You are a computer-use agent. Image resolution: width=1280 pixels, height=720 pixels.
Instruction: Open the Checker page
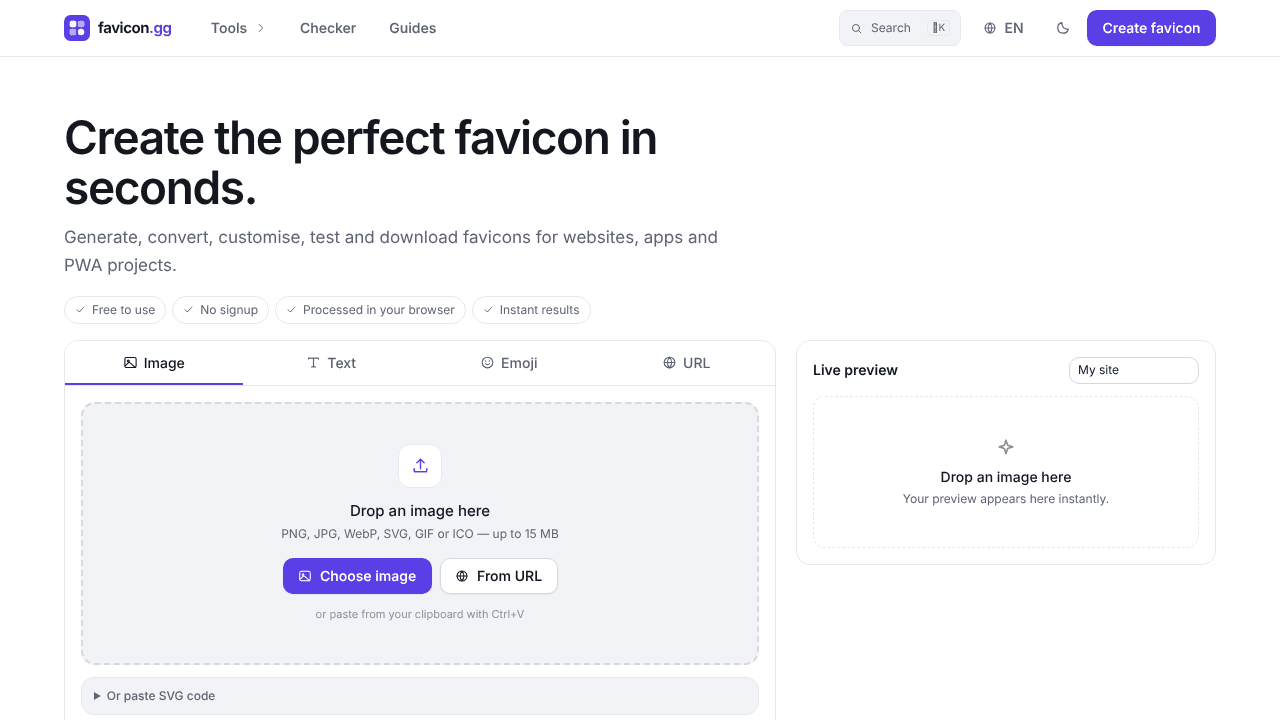point(328,28)
